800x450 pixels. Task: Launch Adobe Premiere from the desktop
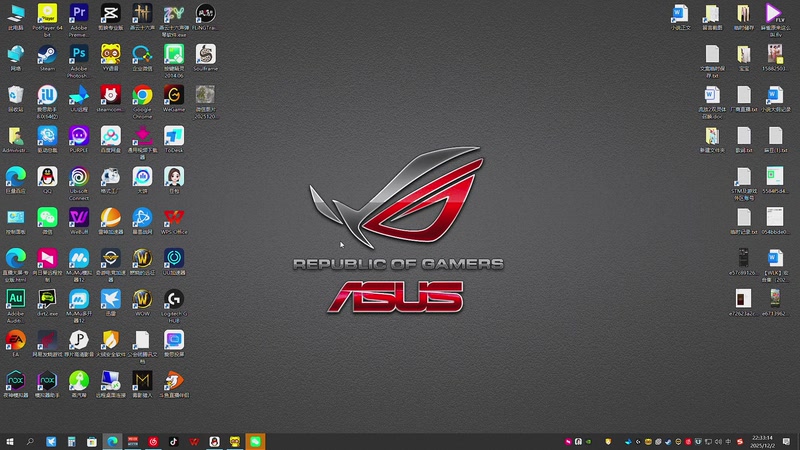tap(79, 19)
